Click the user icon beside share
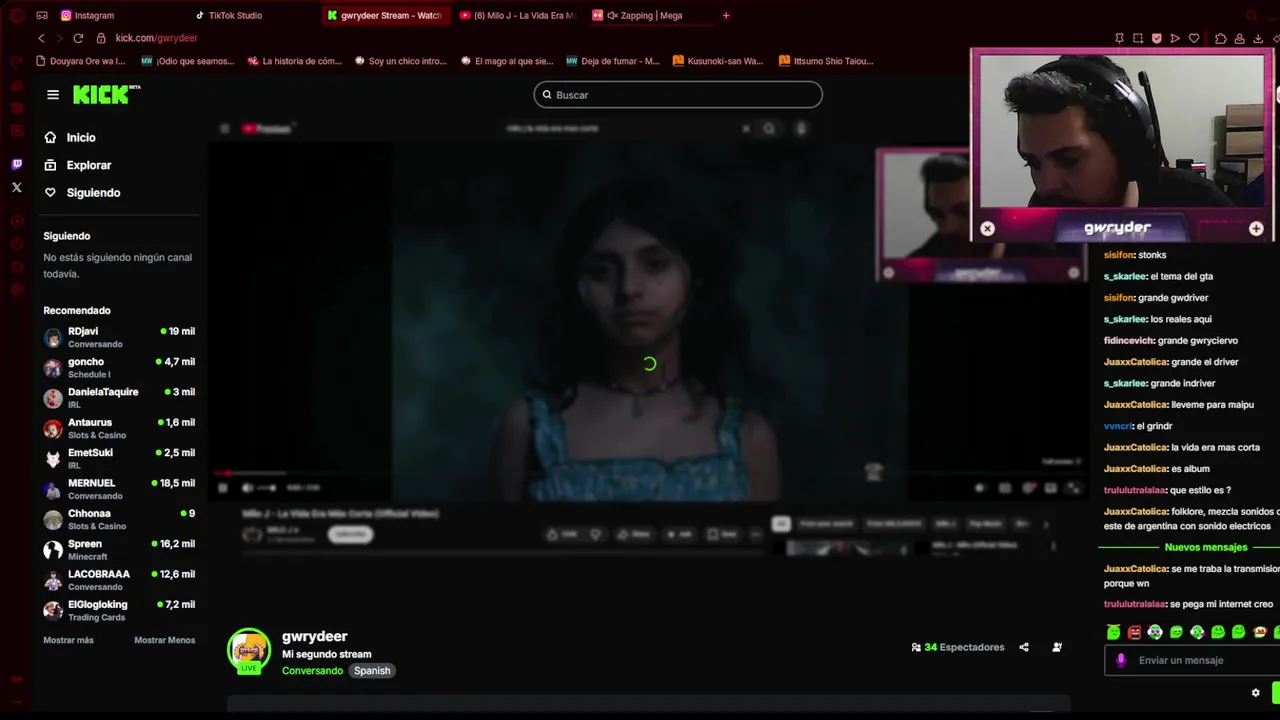This screenshot has width=1280, height=720. (x=1057, y=647)
